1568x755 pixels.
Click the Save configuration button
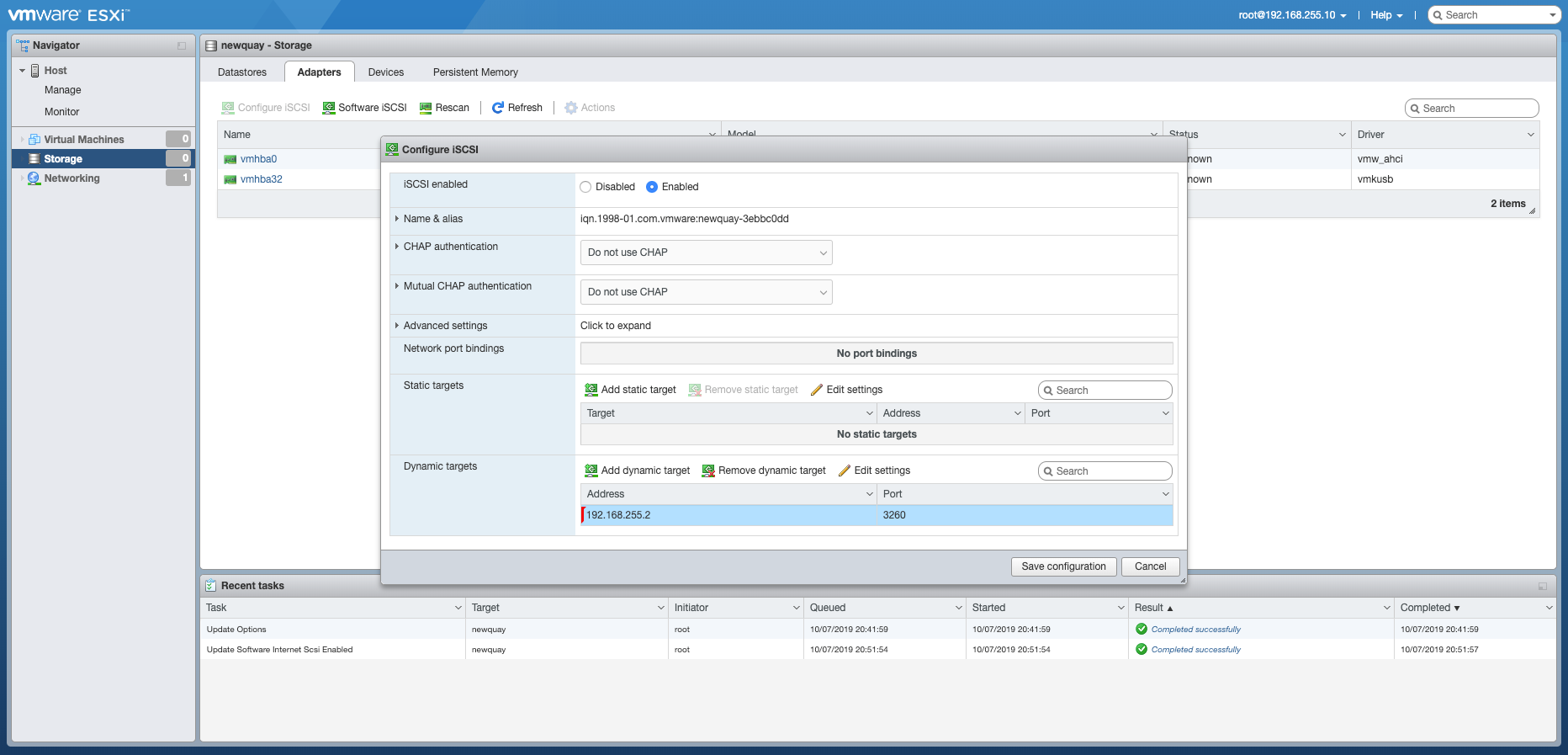(1064, 566)
